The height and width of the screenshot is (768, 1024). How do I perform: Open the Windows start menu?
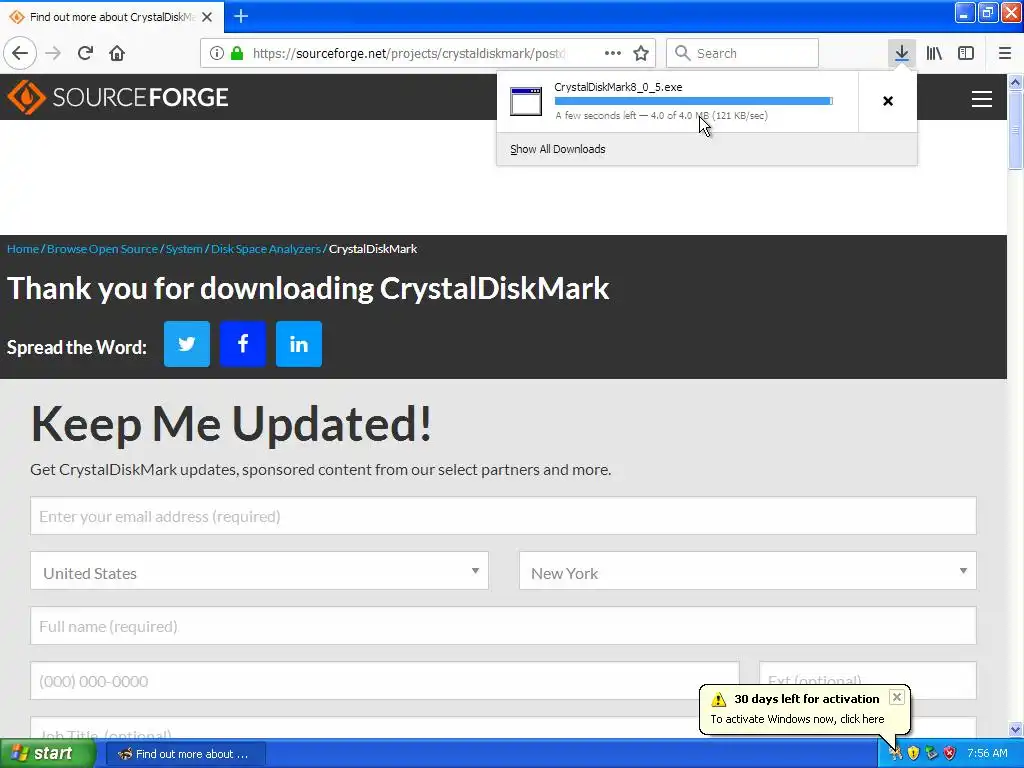coord(46,754)
